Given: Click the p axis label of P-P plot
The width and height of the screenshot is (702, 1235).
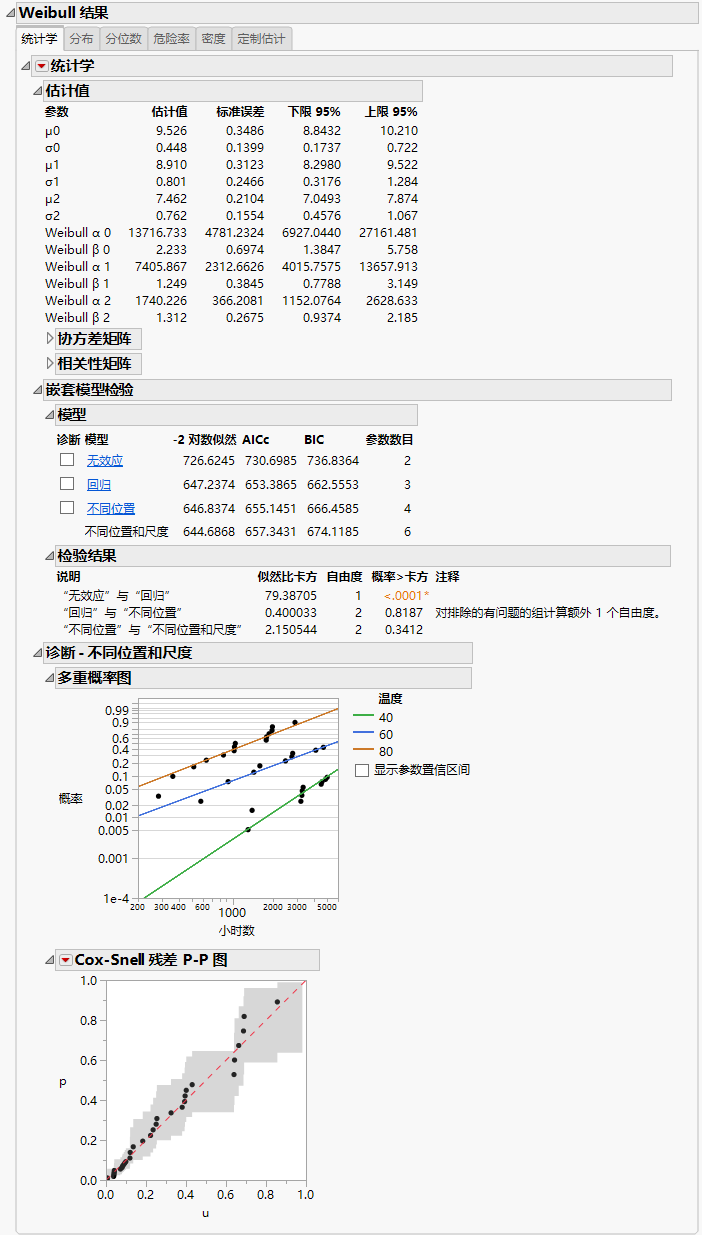Looking at the screenshot, I should [62, 1081].
